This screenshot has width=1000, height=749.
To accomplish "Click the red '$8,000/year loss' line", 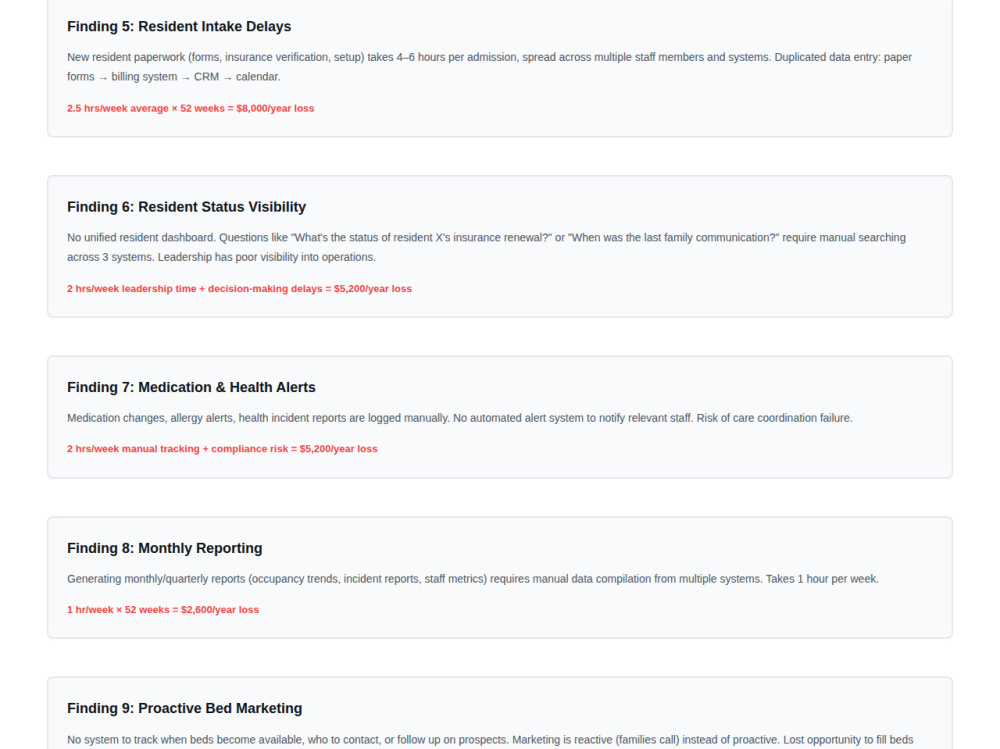I will point(191,108).
